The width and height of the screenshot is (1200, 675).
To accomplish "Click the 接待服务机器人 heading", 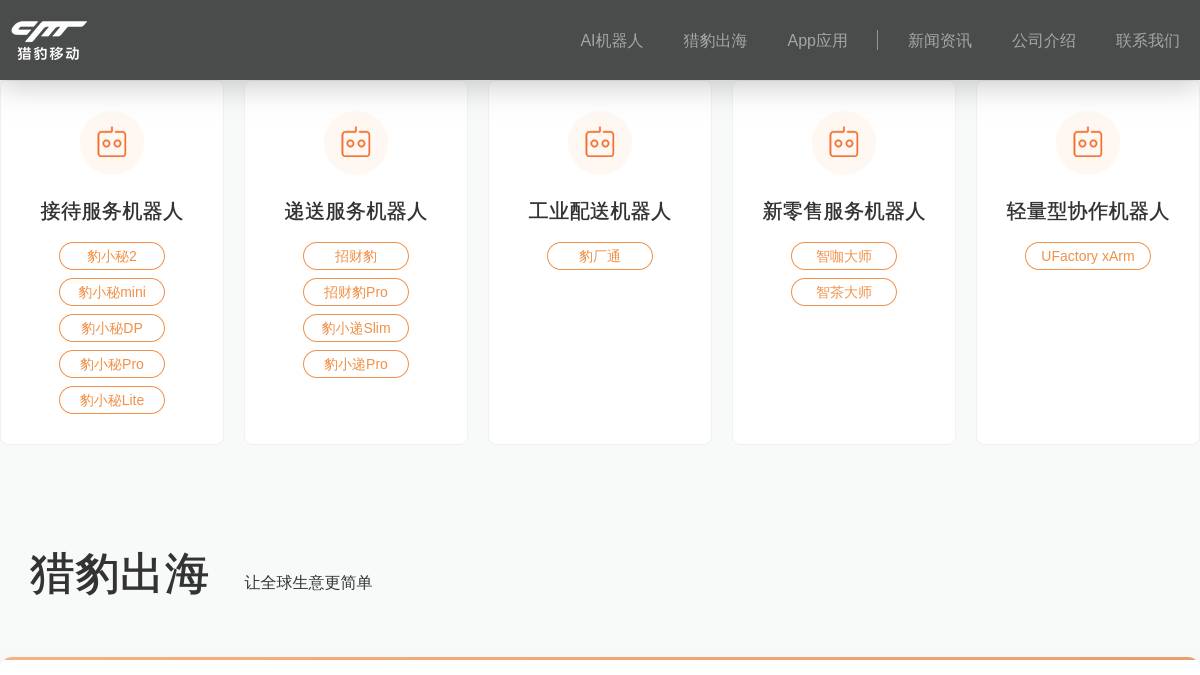I will (112, 211).
